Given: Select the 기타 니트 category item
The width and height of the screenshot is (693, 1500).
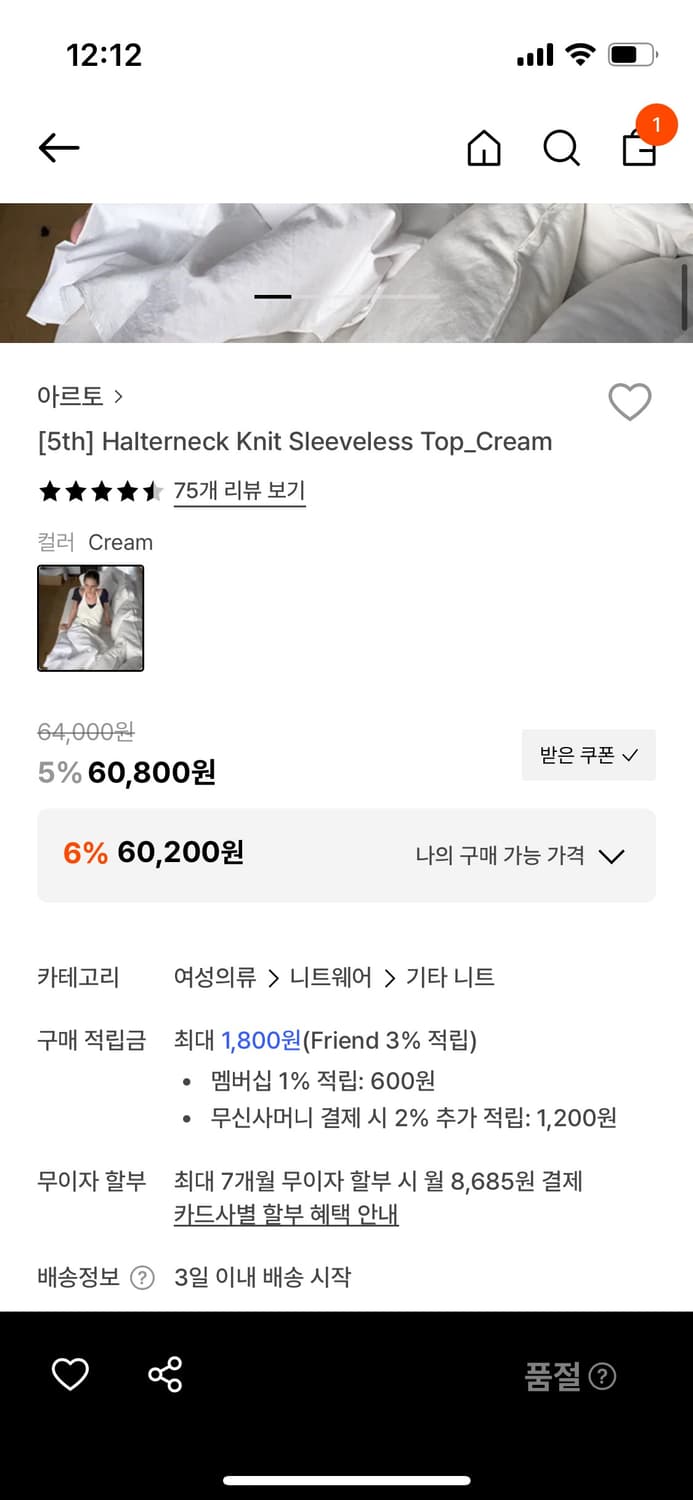Looking at the screenshot, I should (454, 977).
